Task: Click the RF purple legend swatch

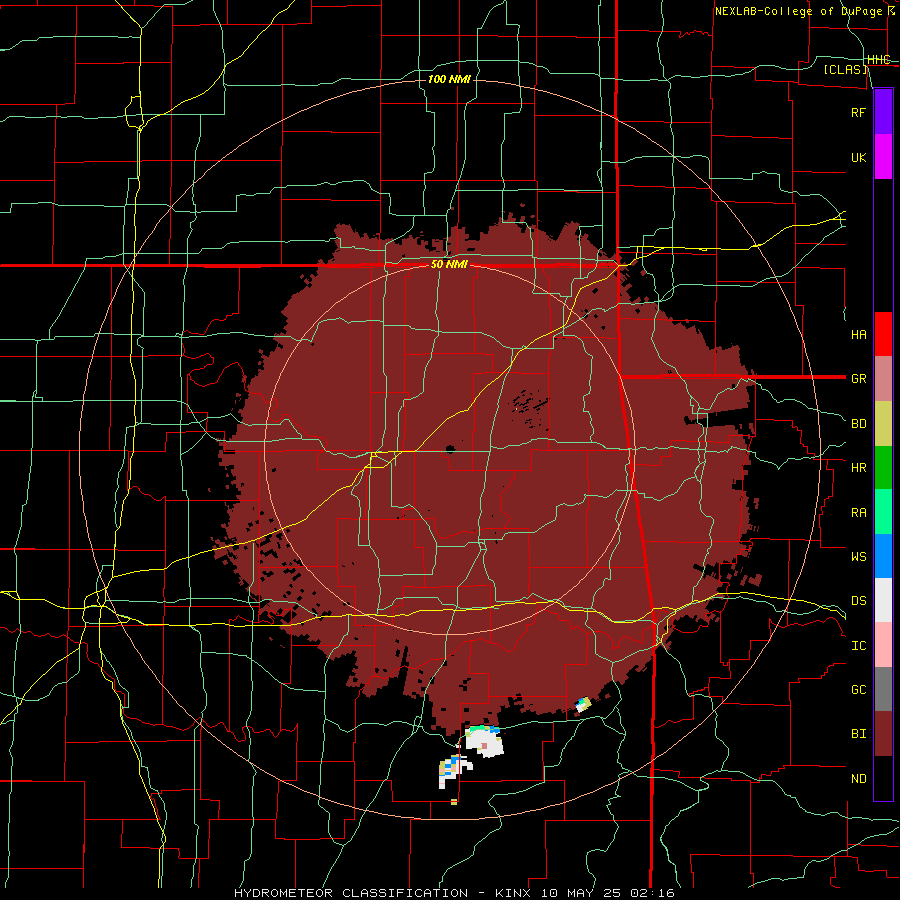Action: (x=883, y=112)
